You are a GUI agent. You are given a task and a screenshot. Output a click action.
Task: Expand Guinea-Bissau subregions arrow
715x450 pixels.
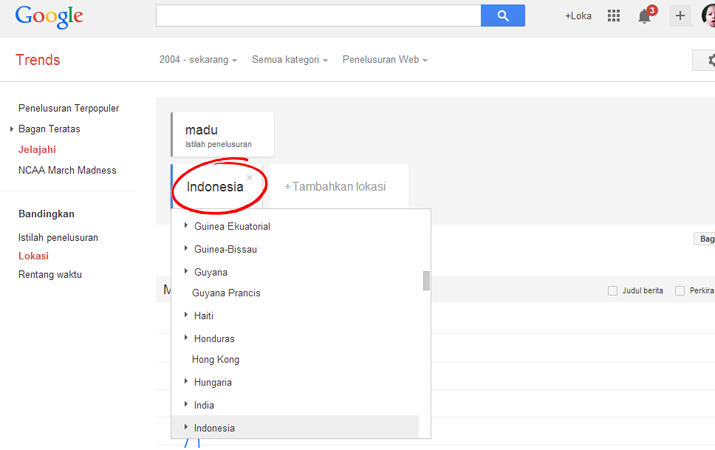186,248
